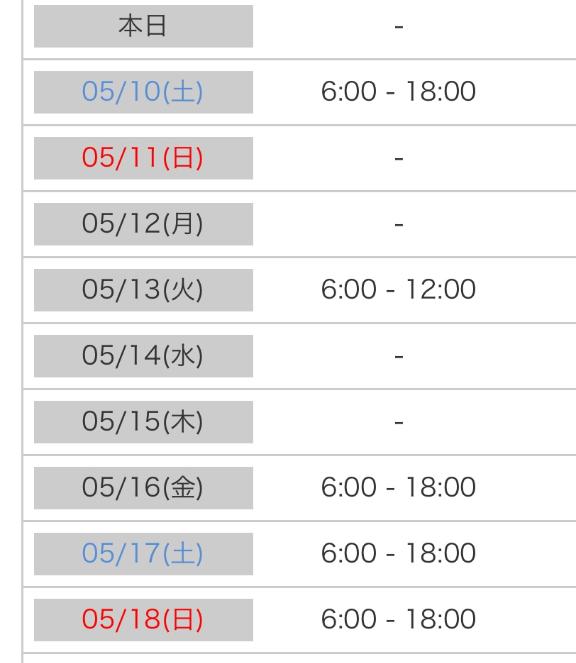The image size is (576, 663).
Task: Click the 6:00 - 18:00 time for 05/17
Action: (398, 553)
